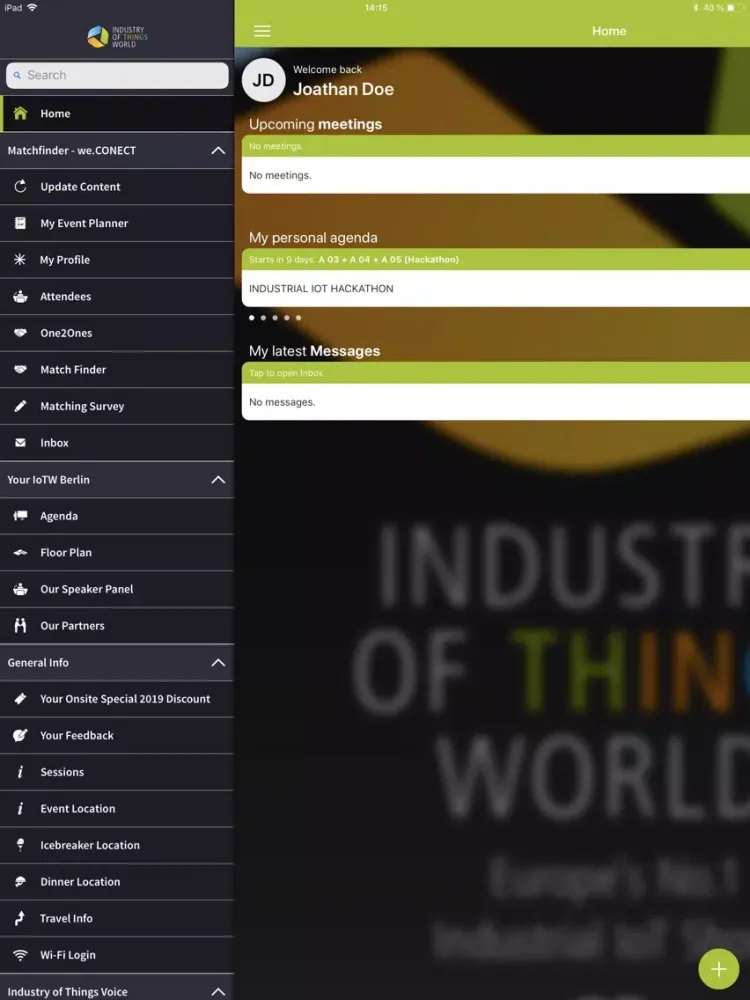
Task: Open the Home menu item
Action: pyautogui.click(x=117, y=114)
